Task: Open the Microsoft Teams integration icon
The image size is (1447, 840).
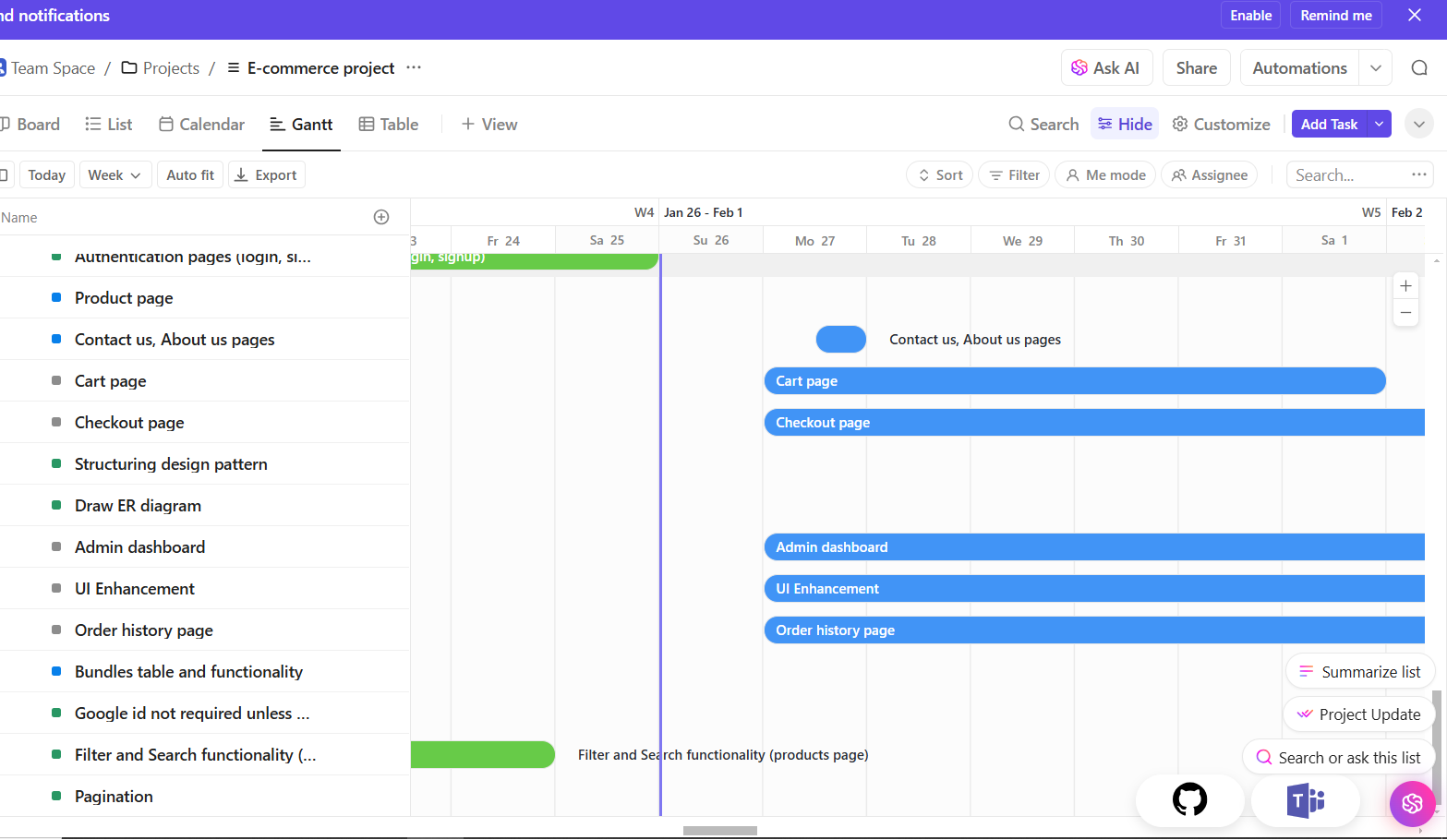Action: click(x=1305, y=800)
